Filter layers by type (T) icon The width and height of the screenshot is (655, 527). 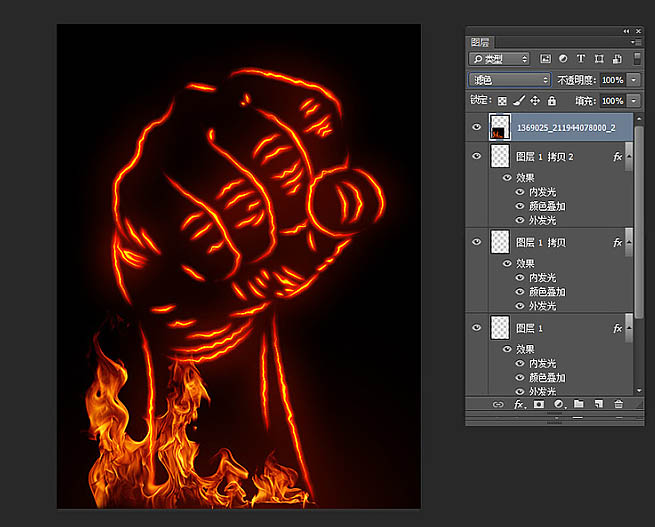[x=581, y=59]
